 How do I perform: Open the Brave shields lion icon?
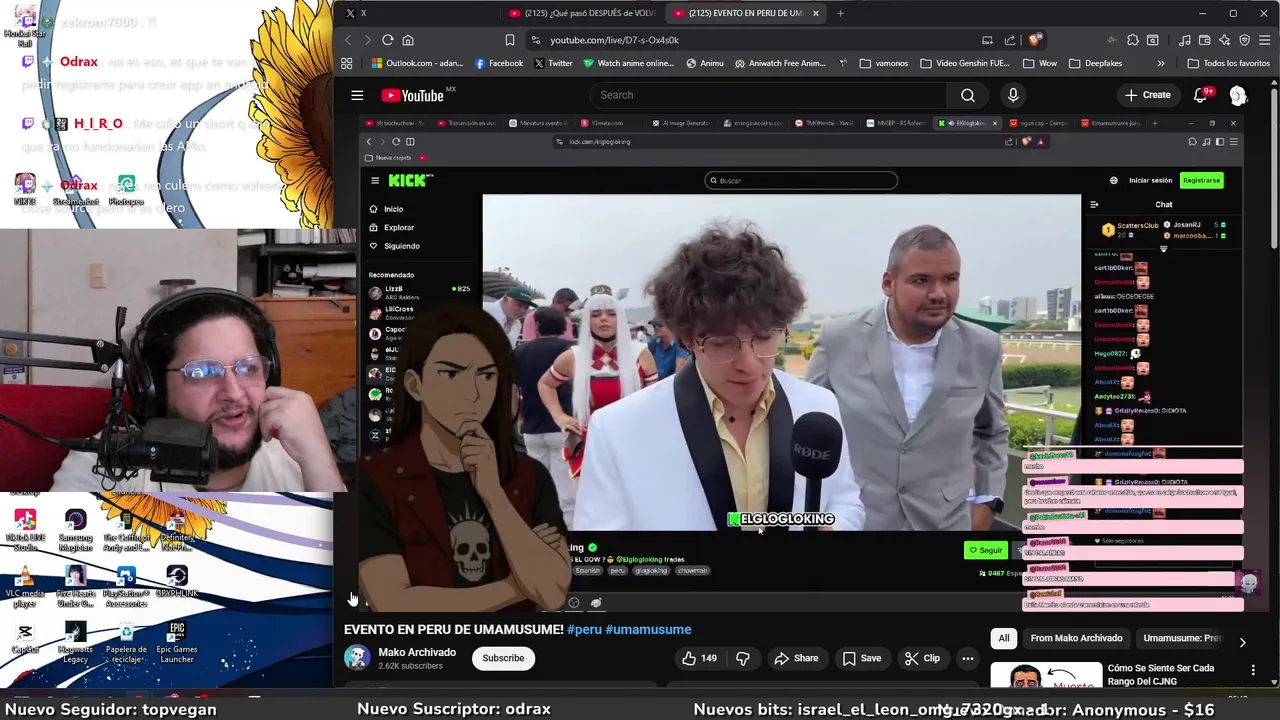point(1034,40)
